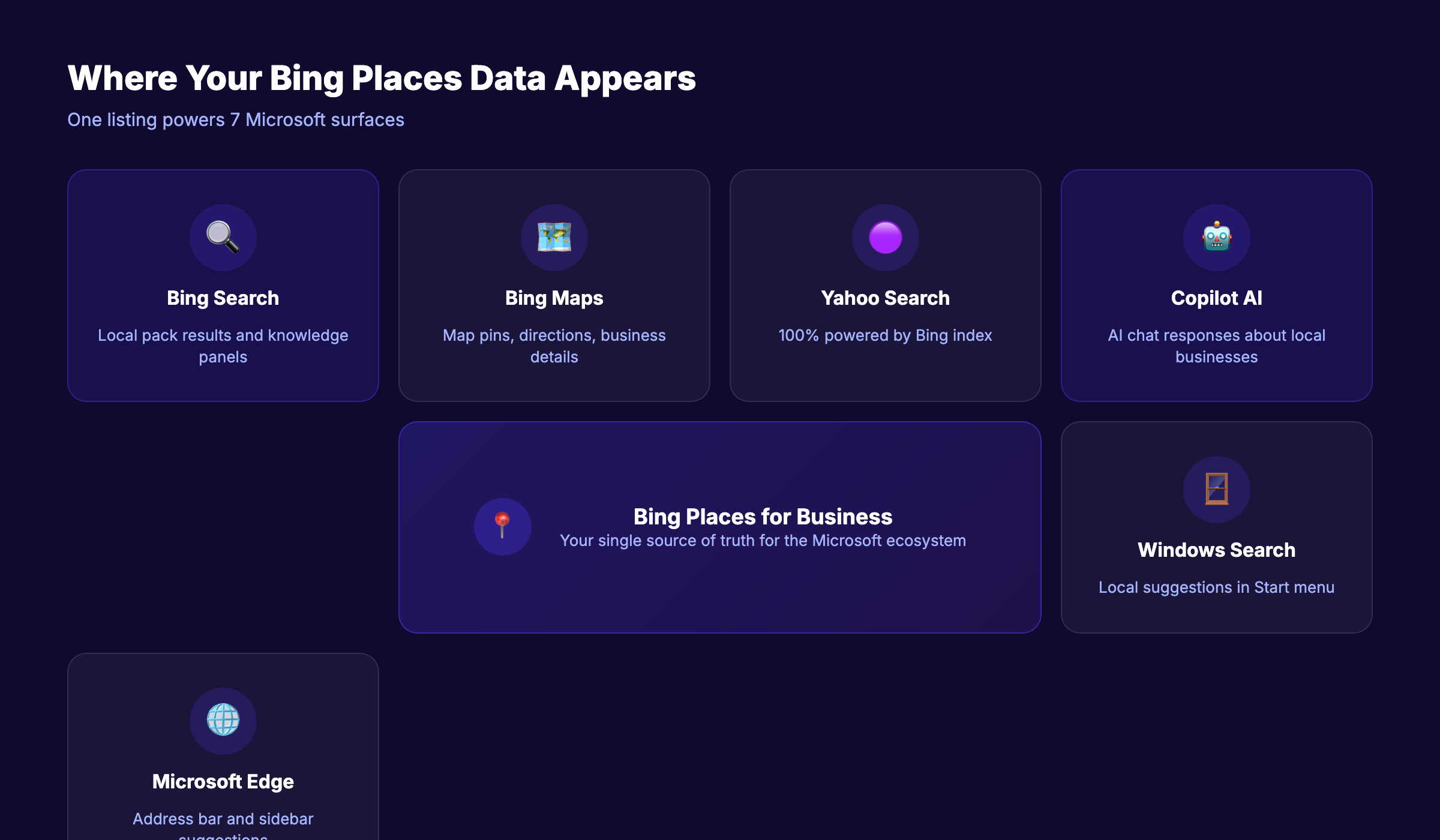Click the magnifying glass icon on Bing Search card
The width and height of the screenshot is (1440, 840).
(x=223, y=238)
